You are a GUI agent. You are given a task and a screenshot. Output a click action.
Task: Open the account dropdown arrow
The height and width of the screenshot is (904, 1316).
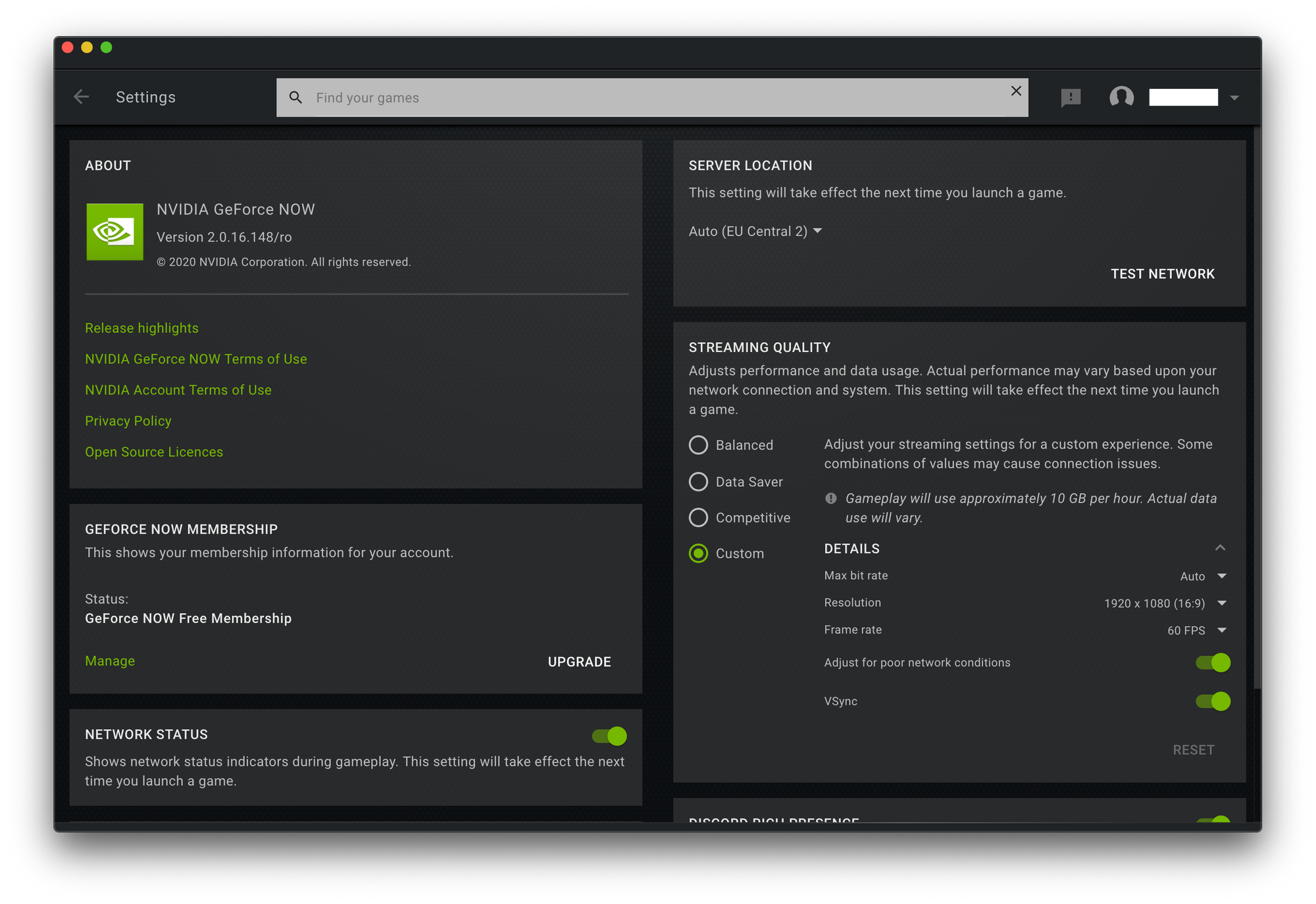(x=1234, y=98)
